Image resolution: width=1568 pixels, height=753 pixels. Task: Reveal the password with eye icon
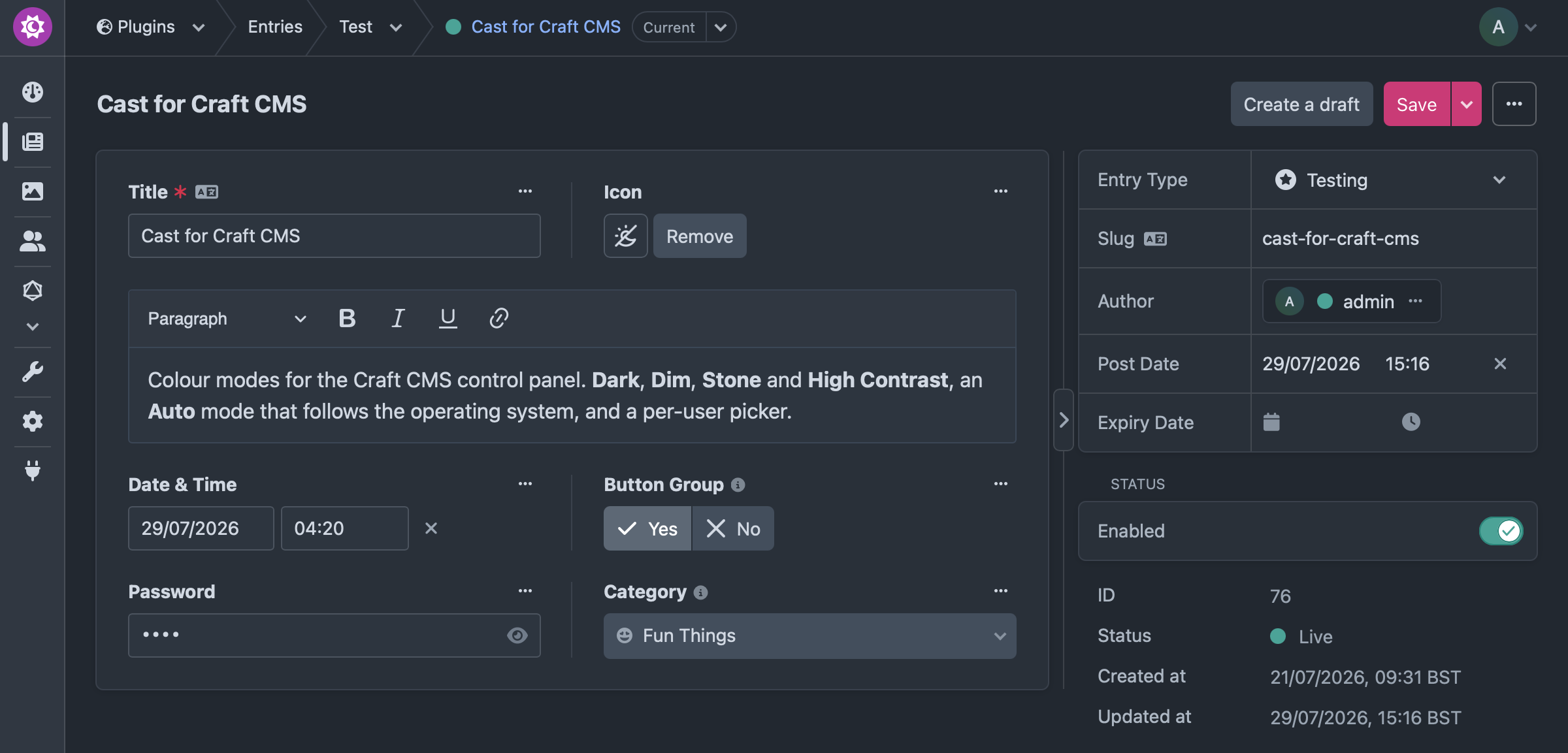[x=517, y=635]
